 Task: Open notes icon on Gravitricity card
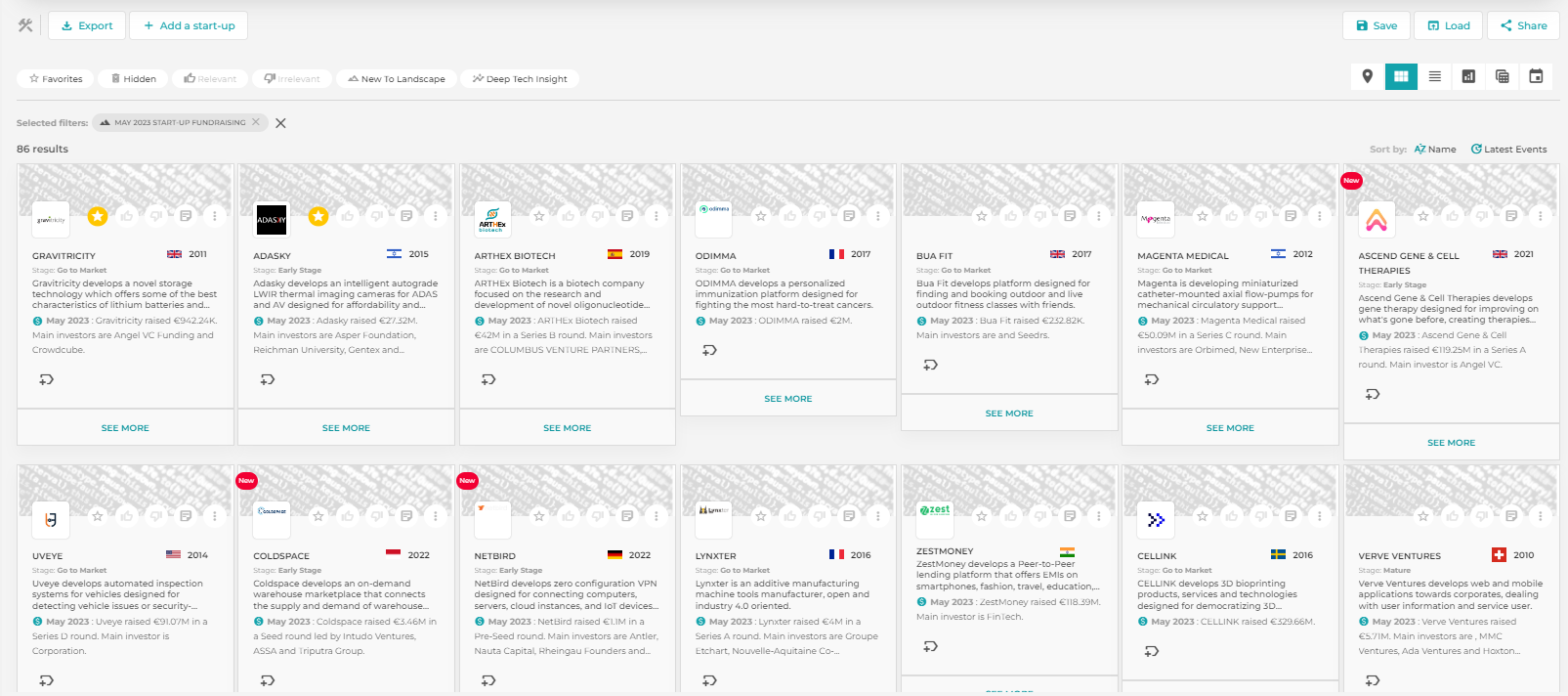186,216
